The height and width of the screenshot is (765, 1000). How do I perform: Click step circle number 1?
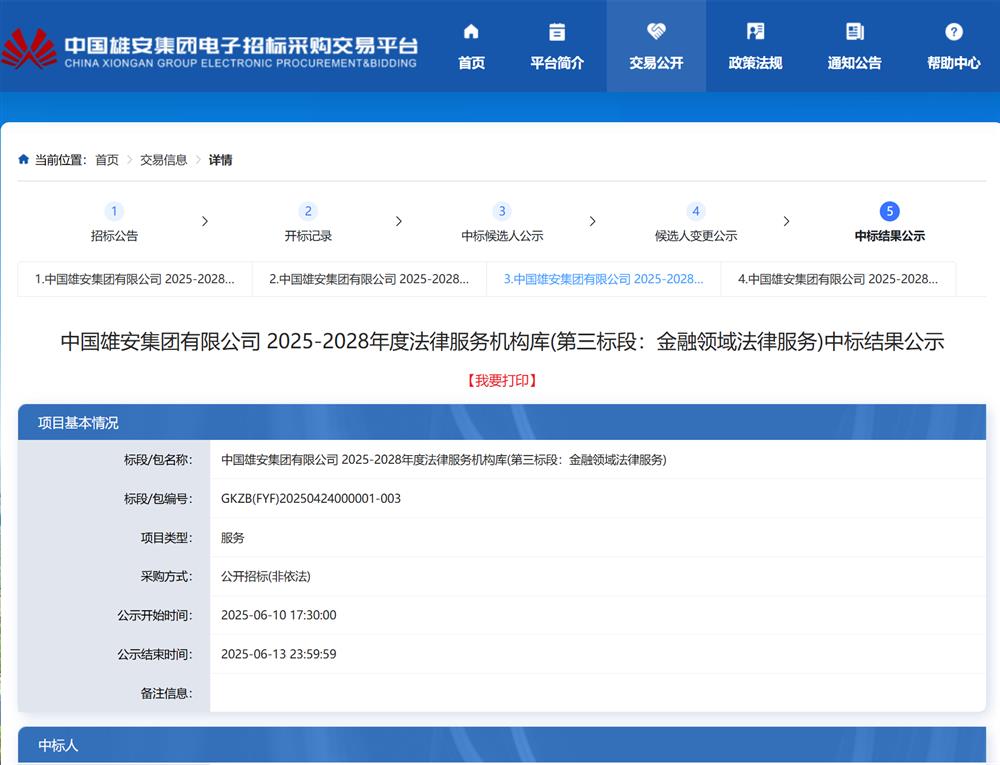[x=114, y=211]
